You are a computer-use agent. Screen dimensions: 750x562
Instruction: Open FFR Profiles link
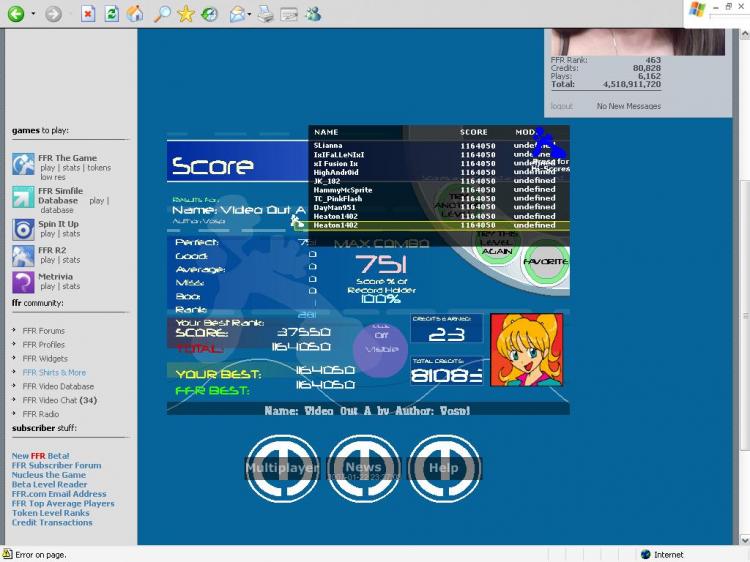(44, 345)
